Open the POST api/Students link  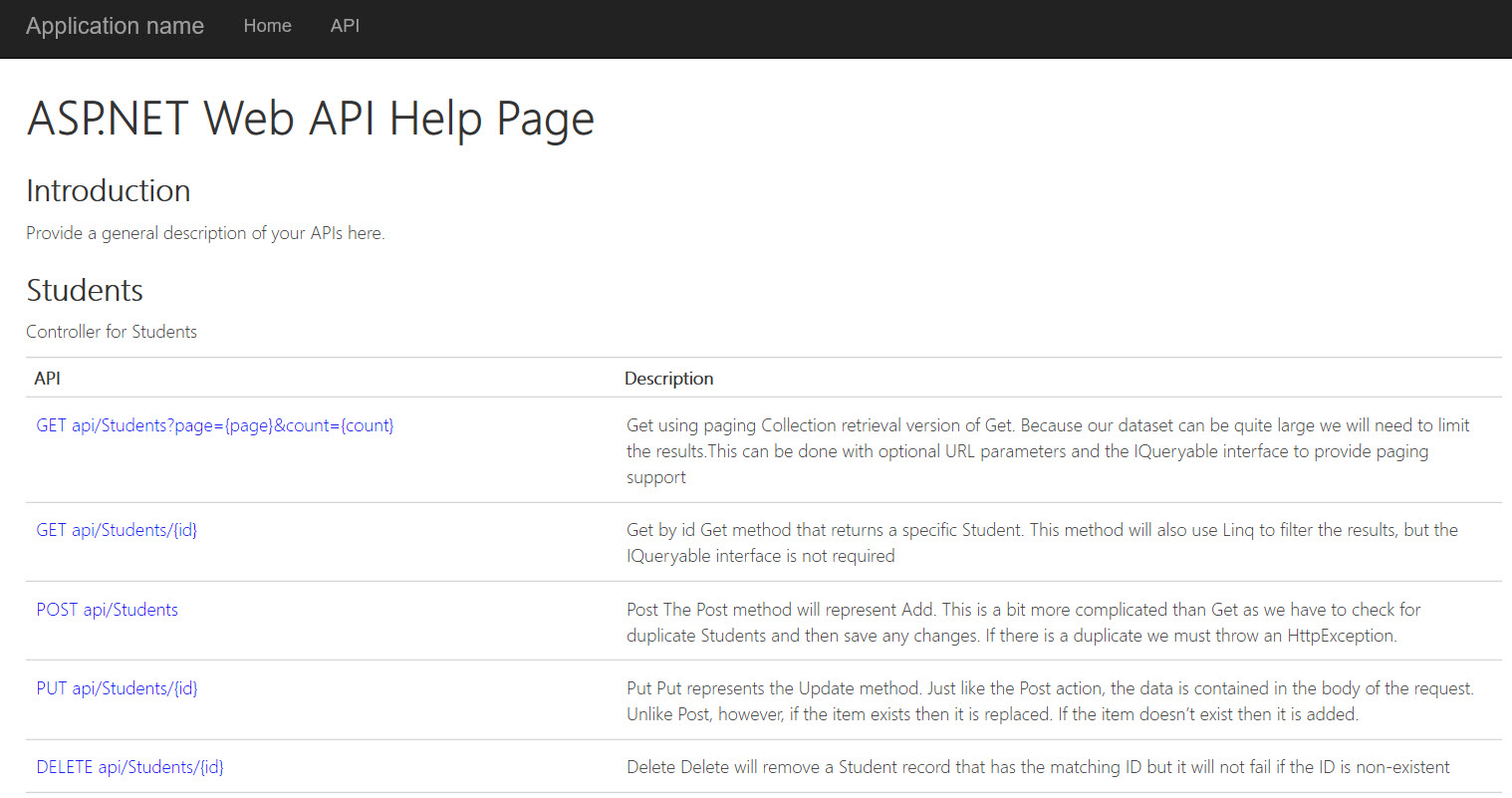pos(108,610)
